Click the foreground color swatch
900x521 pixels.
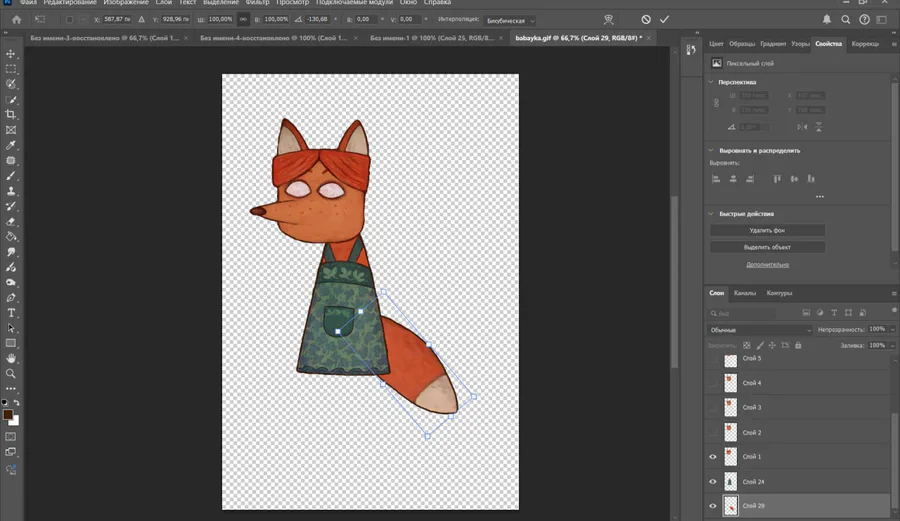pos(8,414)
